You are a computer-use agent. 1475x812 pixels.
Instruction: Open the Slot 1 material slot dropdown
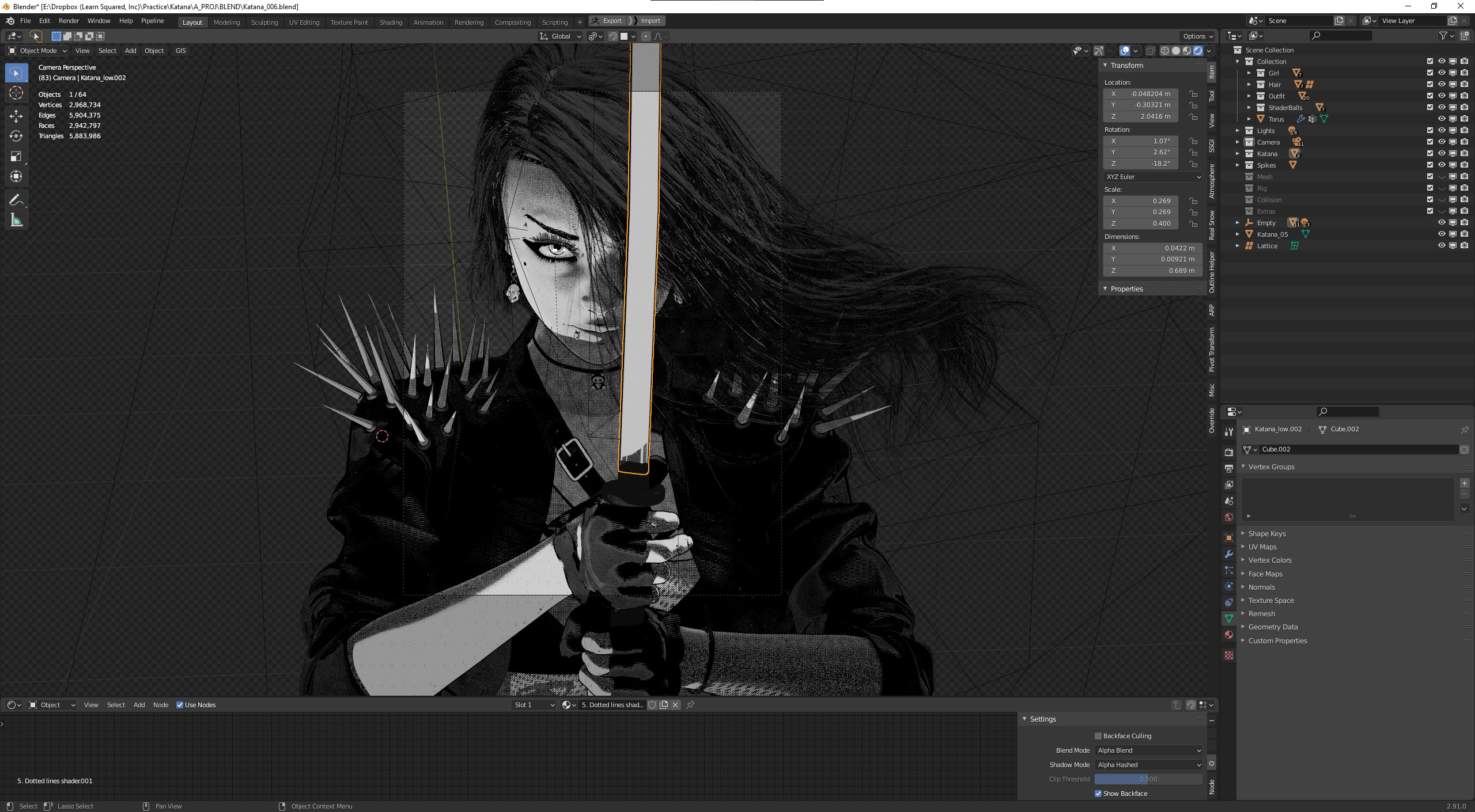(534, 705)
